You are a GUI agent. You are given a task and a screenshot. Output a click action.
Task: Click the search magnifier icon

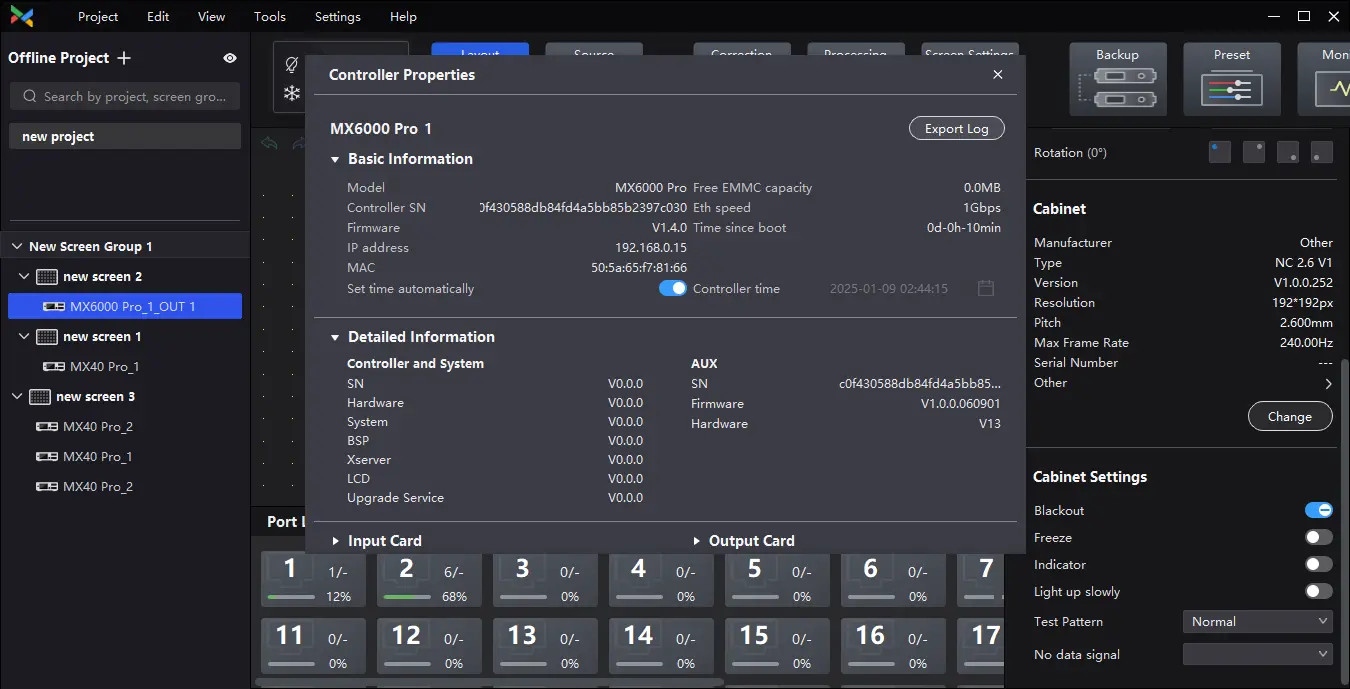[x=28, y=97]
